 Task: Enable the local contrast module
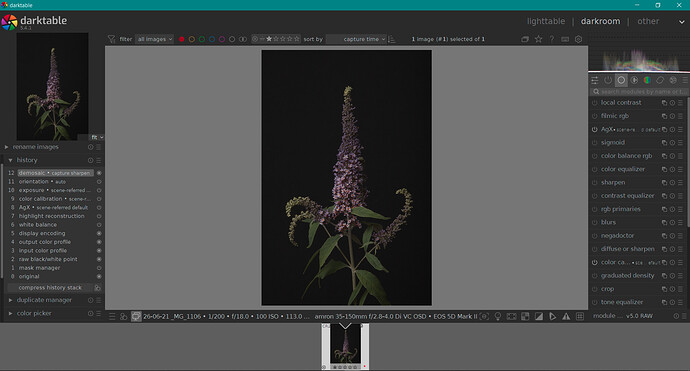click(x=595, y=103)
